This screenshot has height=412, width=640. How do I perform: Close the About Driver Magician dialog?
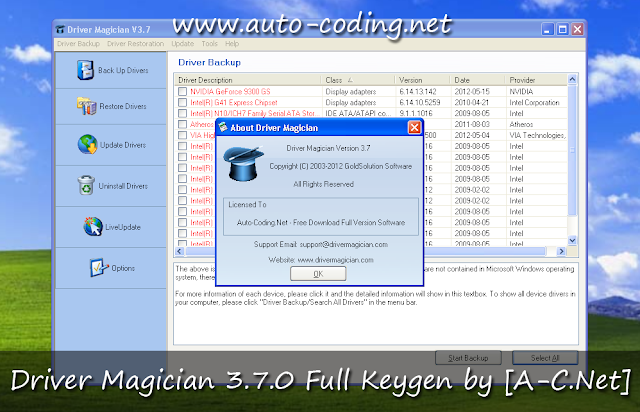414,127
